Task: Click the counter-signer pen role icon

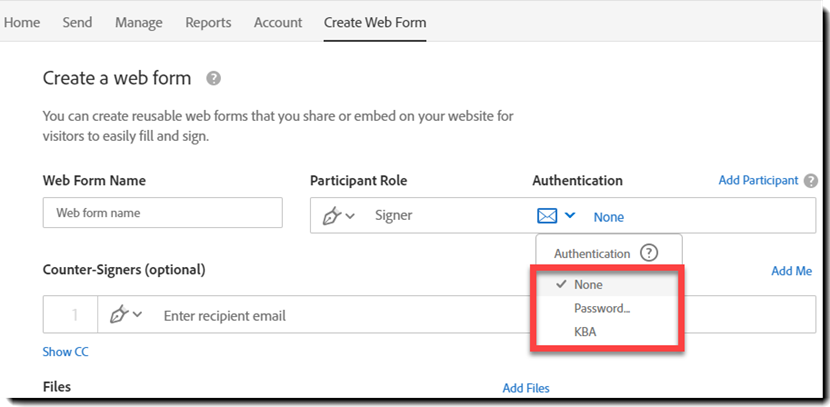Action: 118,315
